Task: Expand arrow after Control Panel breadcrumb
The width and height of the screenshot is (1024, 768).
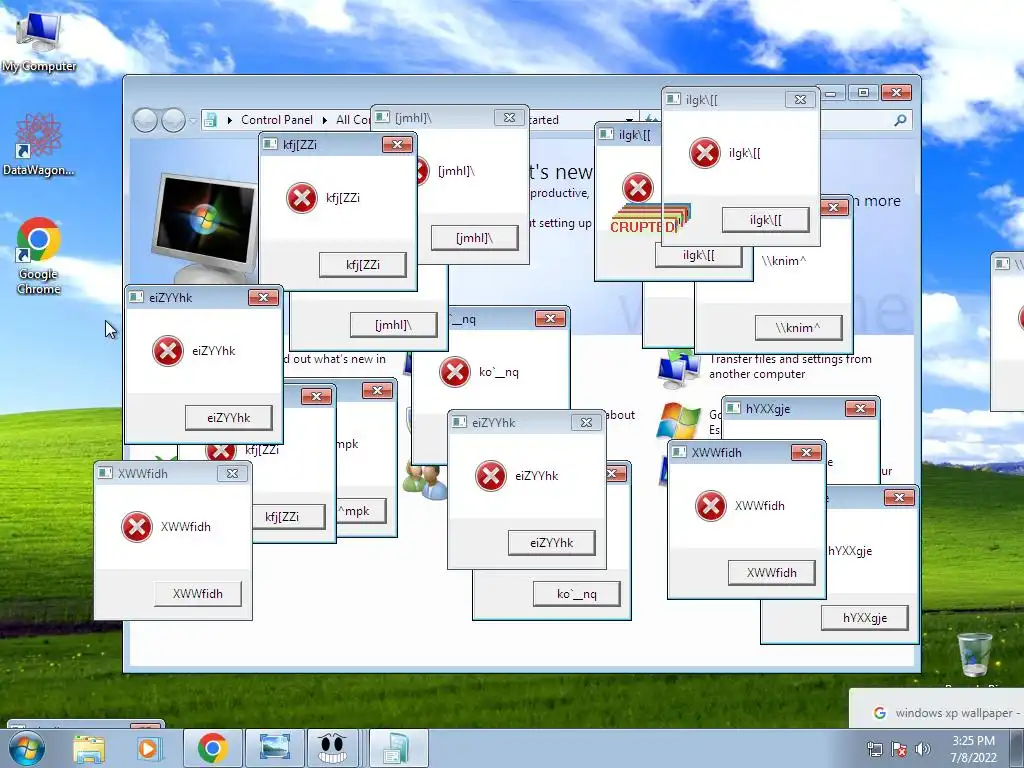Action: (325, 120)
